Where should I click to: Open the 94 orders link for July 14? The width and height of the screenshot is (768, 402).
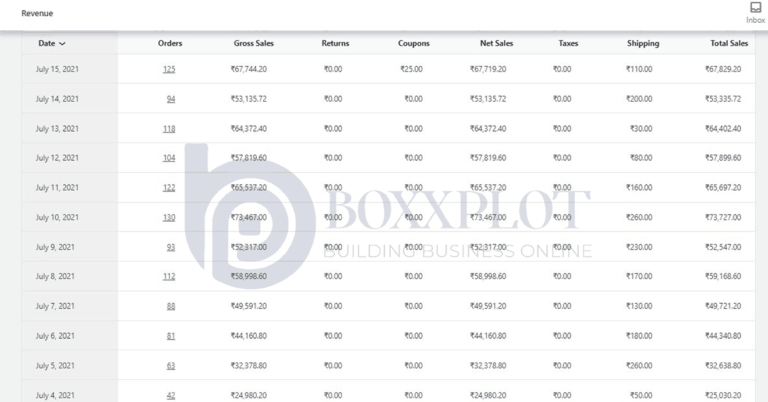pyautogui.click(x=171, y=99)
